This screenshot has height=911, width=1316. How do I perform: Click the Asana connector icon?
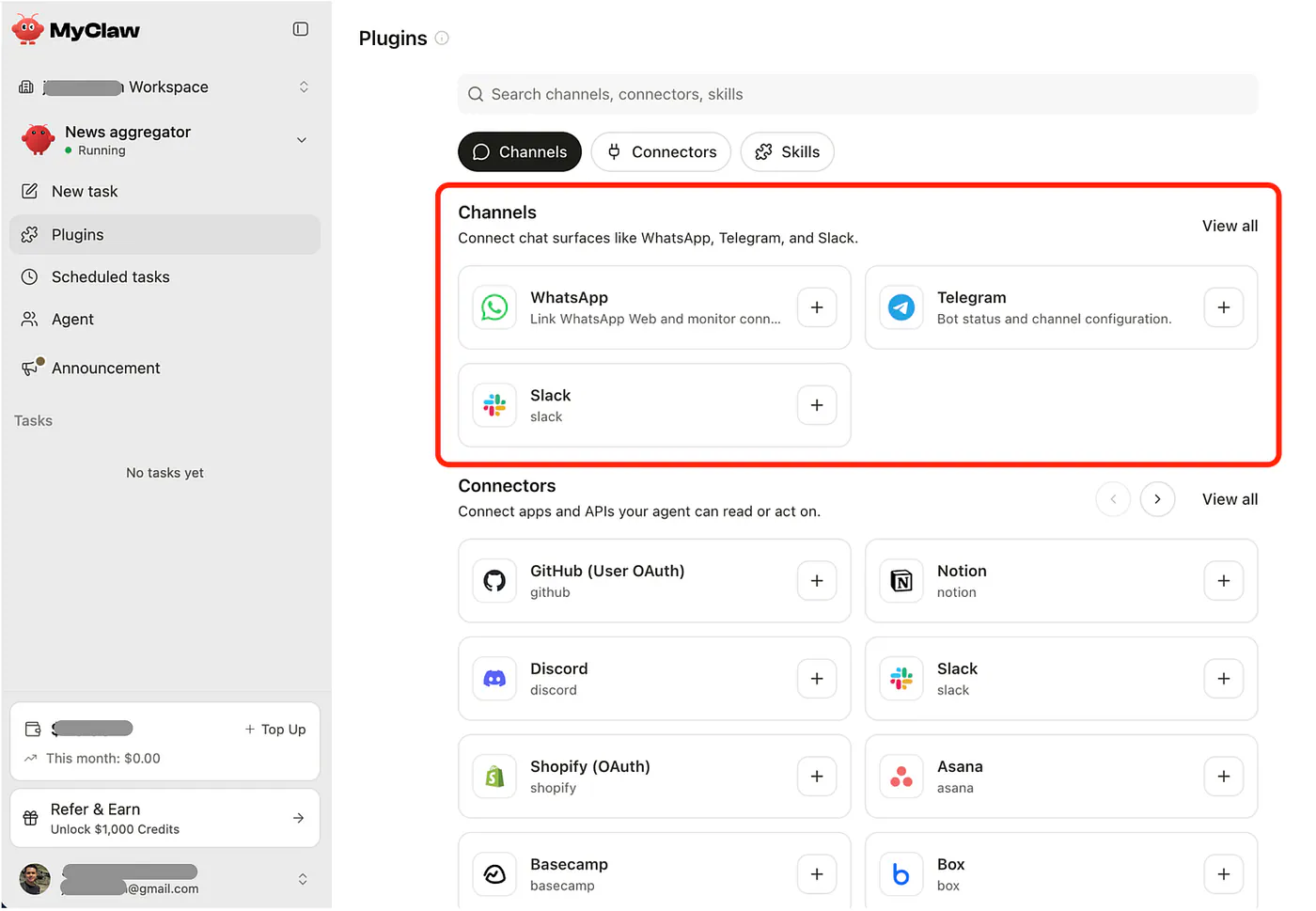pyautogui.click(x=901, y=777)
